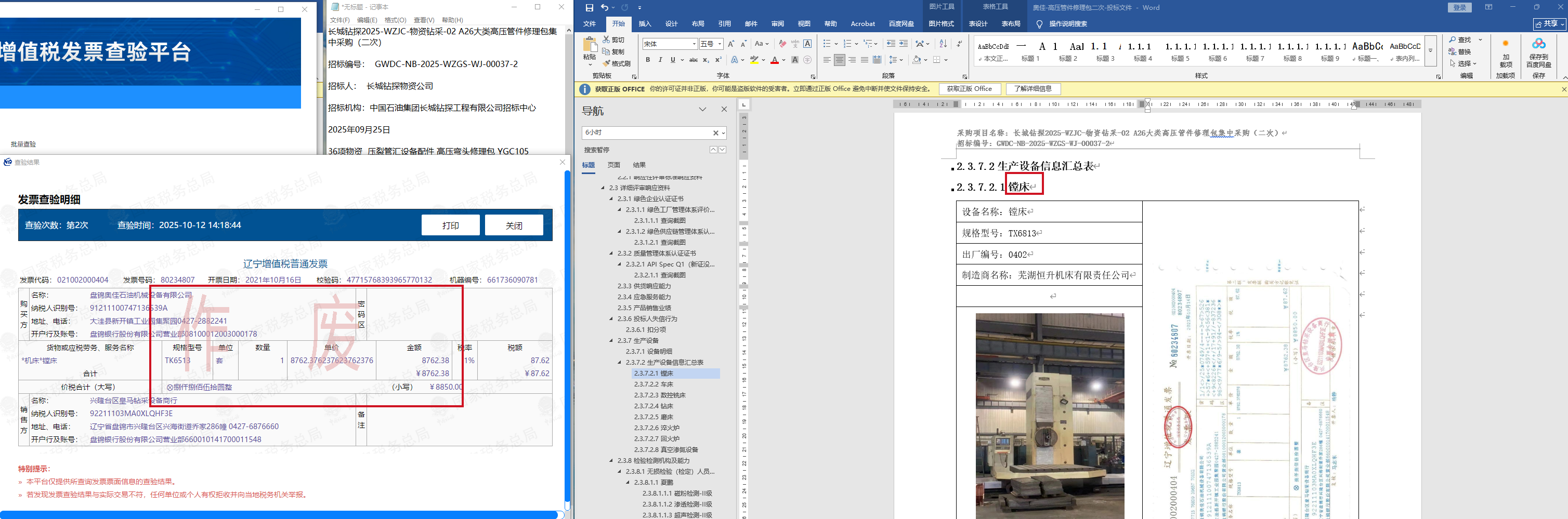Viewport: 1568px width, 519px height.
Task: Open the font name dropdown showing 宋体
Action: [x=694, y=44]
